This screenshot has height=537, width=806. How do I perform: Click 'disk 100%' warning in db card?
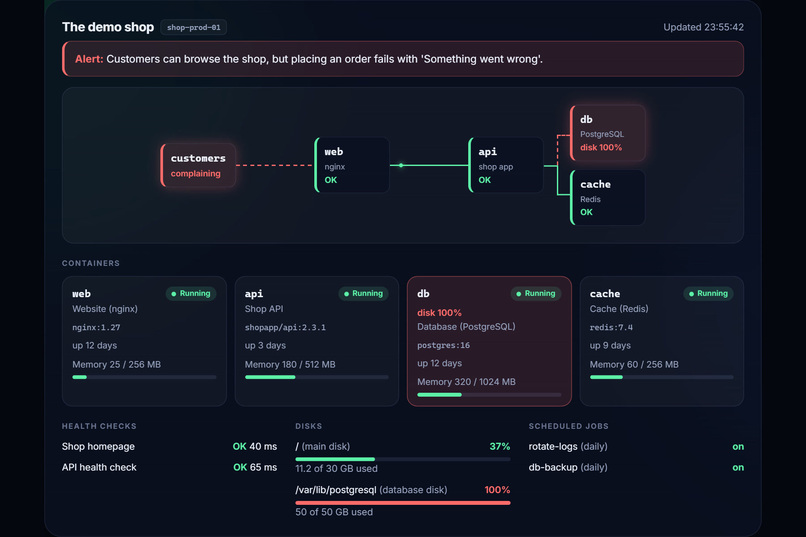coord(439,313)
